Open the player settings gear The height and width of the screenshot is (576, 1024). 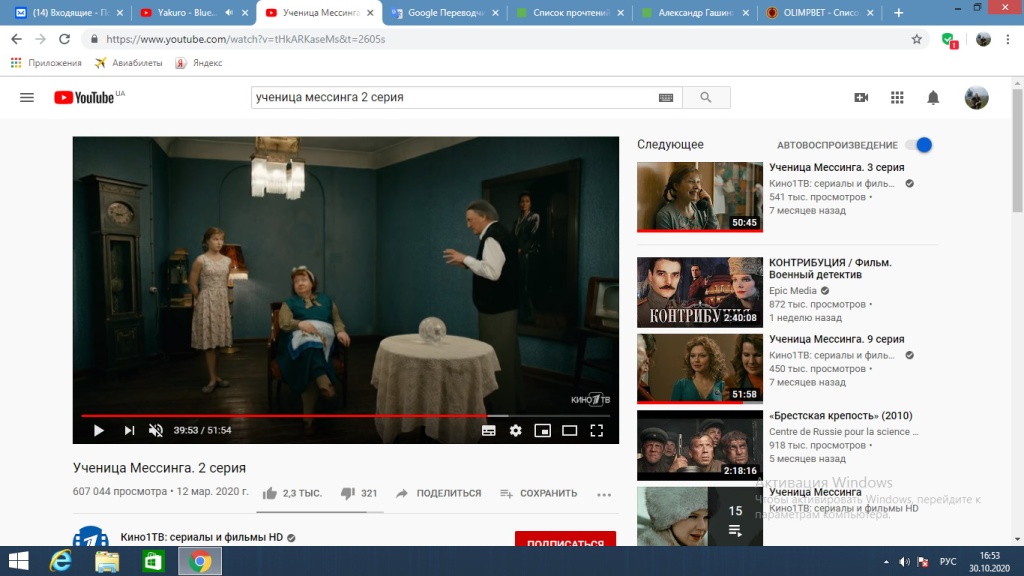[x=515, y=430]
